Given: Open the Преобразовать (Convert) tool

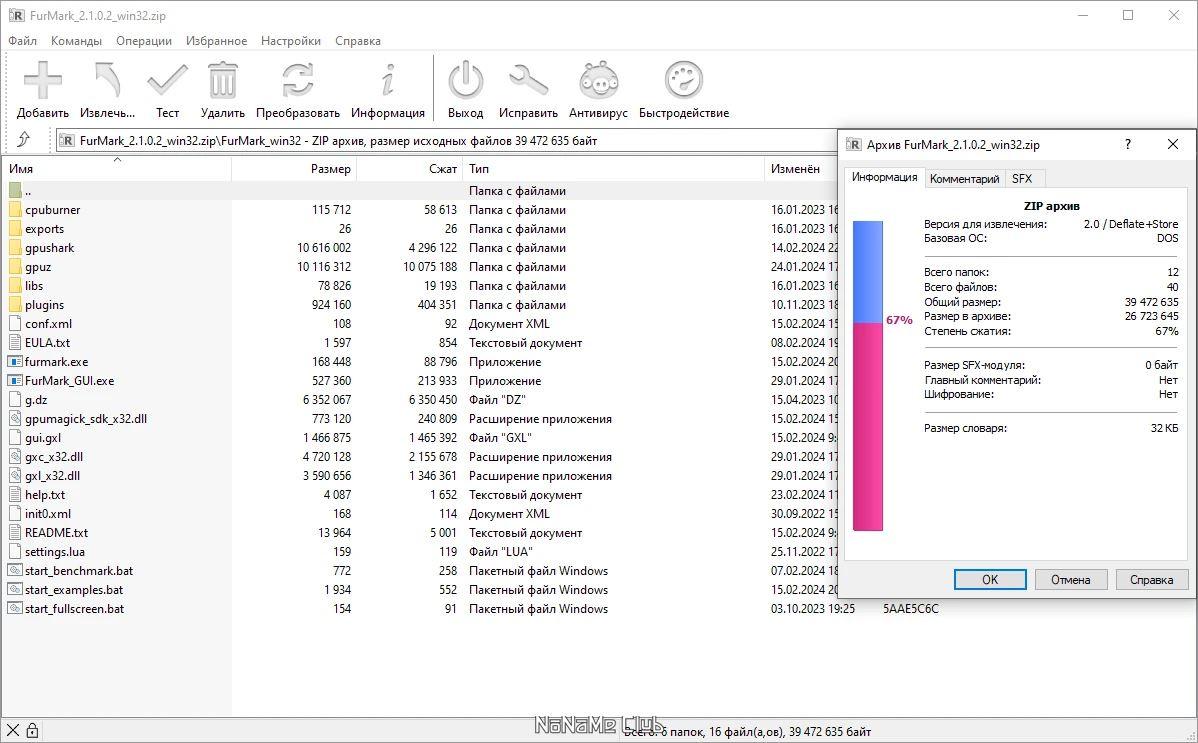Looking at the screenshot, I should click(x=297, y=82).
